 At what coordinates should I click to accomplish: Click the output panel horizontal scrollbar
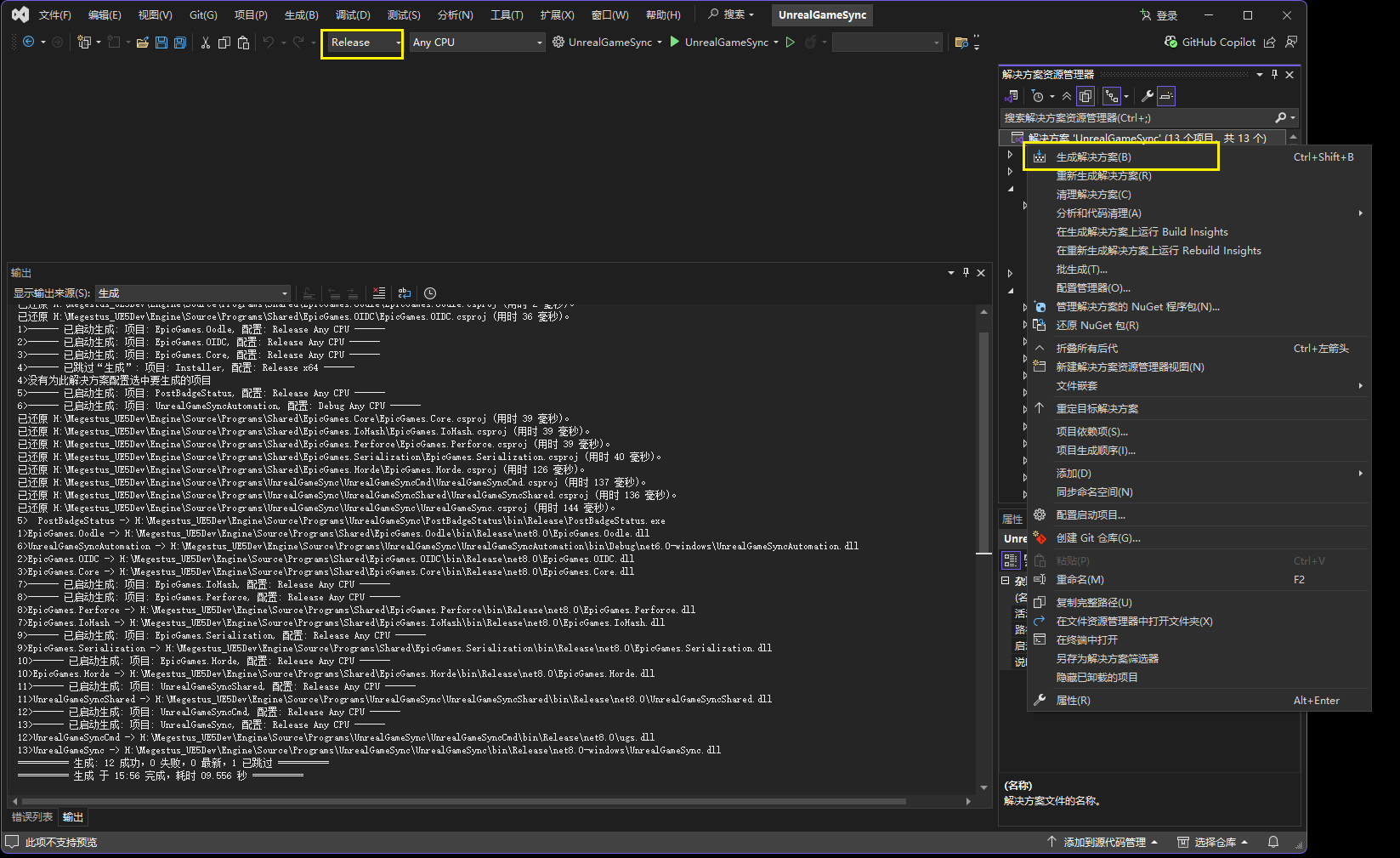(x=463, y=801)
